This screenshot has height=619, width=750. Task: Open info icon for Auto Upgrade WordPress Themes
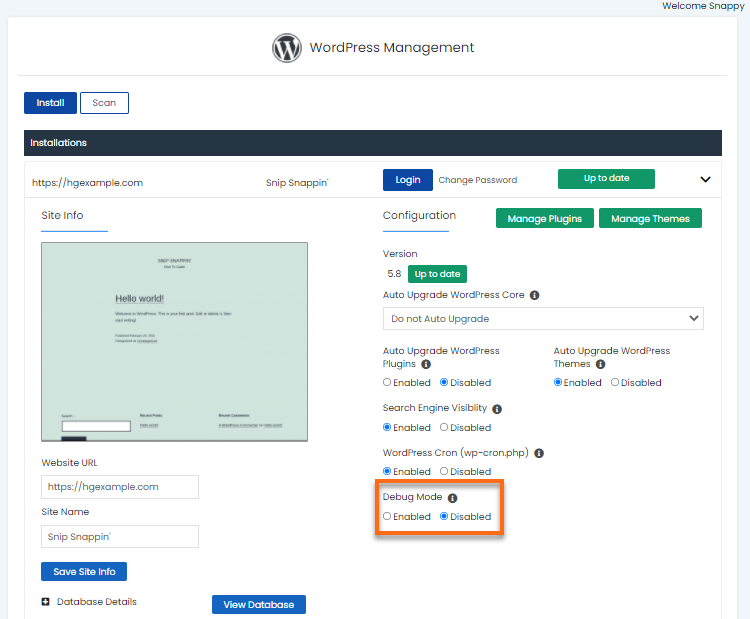point(600,365)
